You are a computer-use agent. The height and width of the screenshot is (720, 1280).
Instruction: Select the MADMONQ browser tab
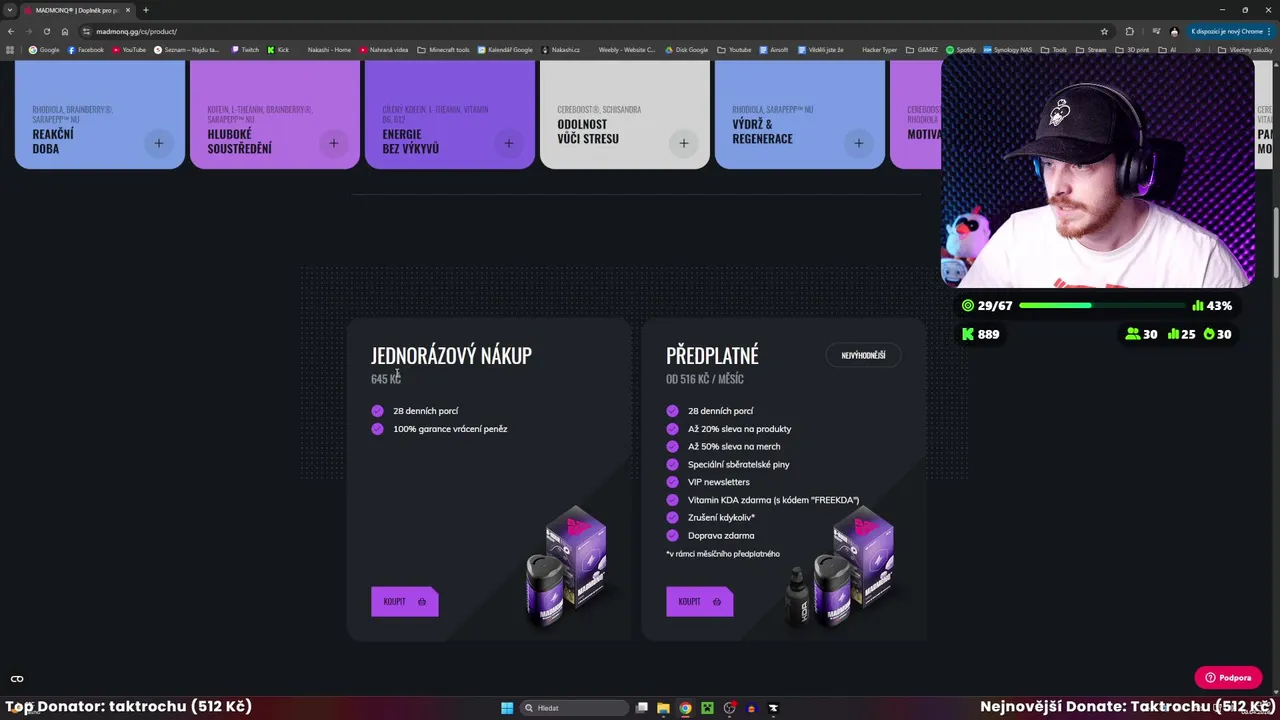(x=76, y=10)
